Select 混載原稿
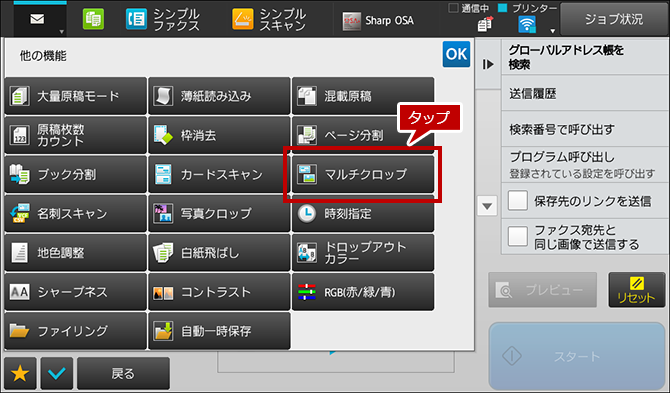The height and width of the screenshot is (393, 670). 363,96
